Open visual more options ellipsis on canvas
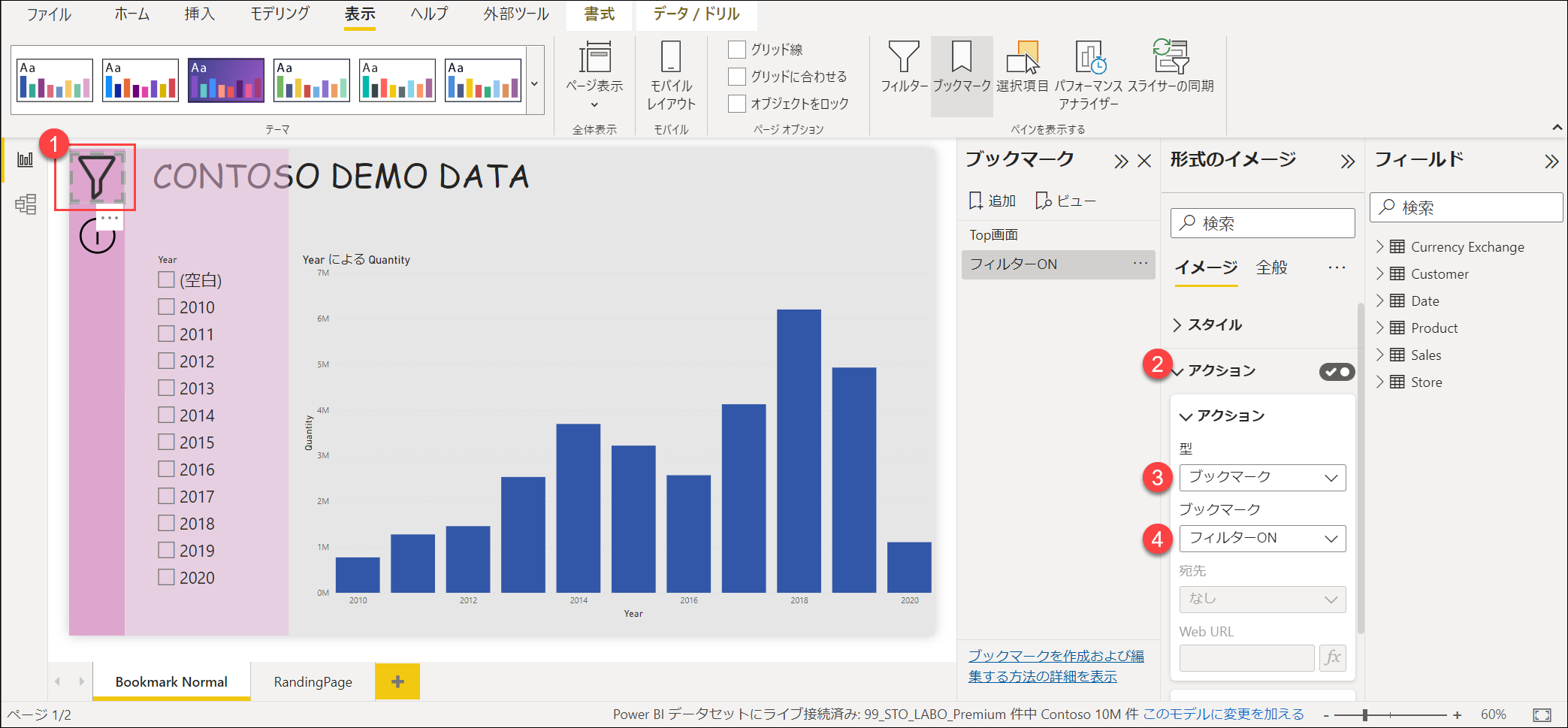 [x=110, y=218]
